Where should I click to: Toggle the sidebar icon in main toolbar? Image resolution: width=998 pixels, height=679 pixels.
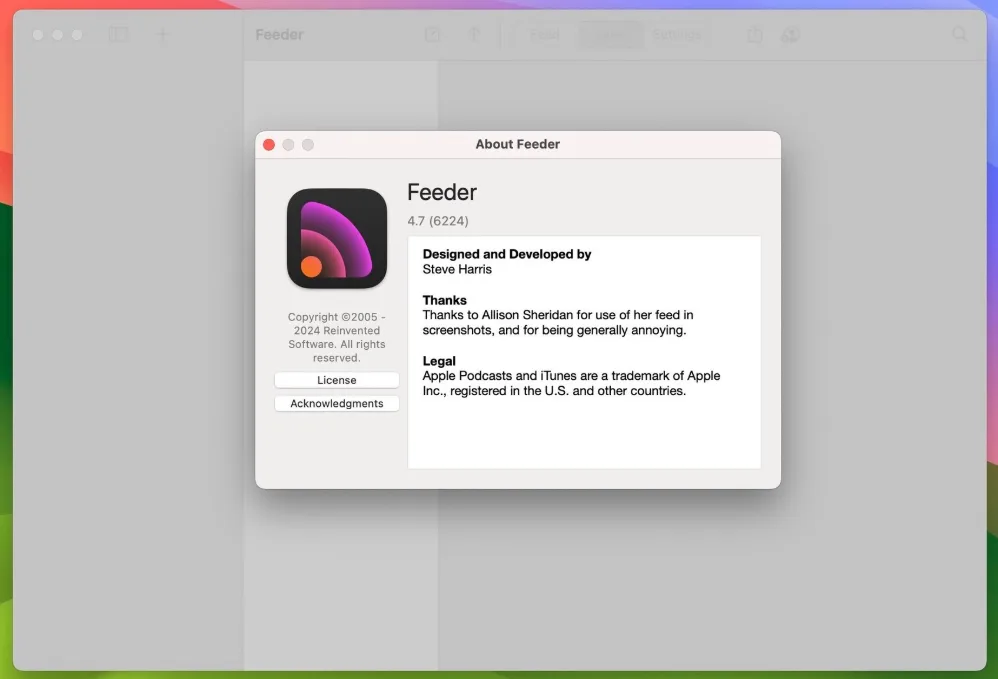(x=118, y=35)
